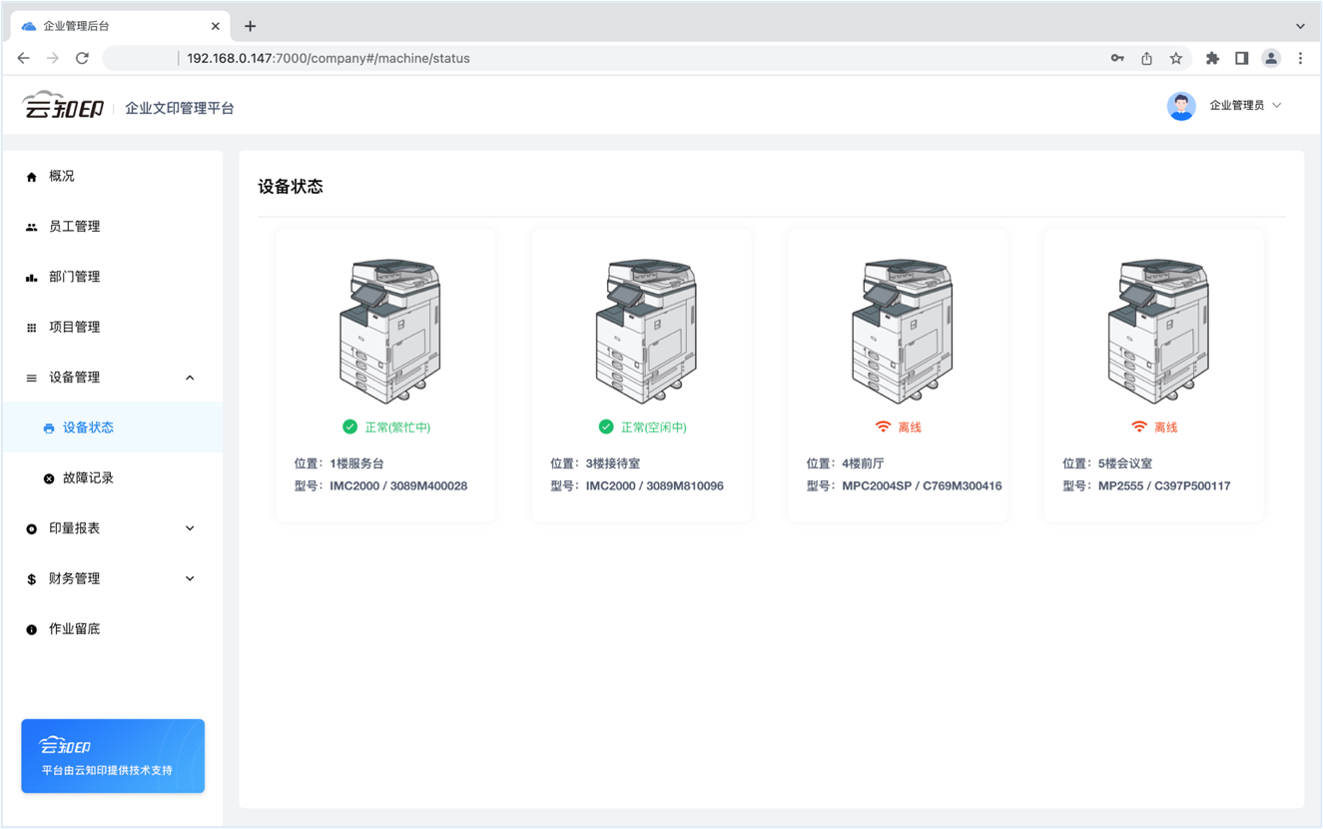Click the browser address bar URL

point(328,58)
